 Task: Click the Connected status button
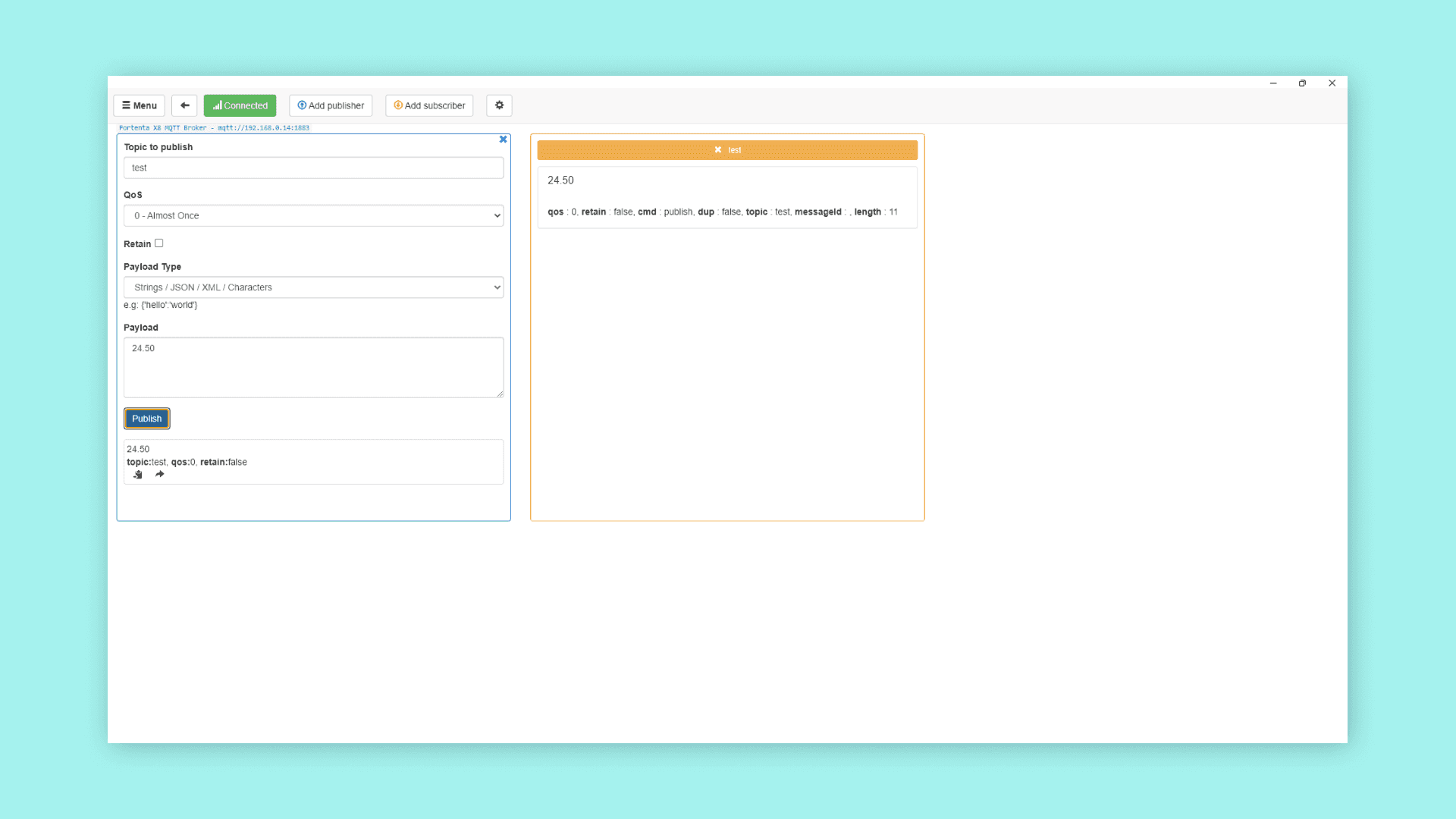tap(240, 105)
